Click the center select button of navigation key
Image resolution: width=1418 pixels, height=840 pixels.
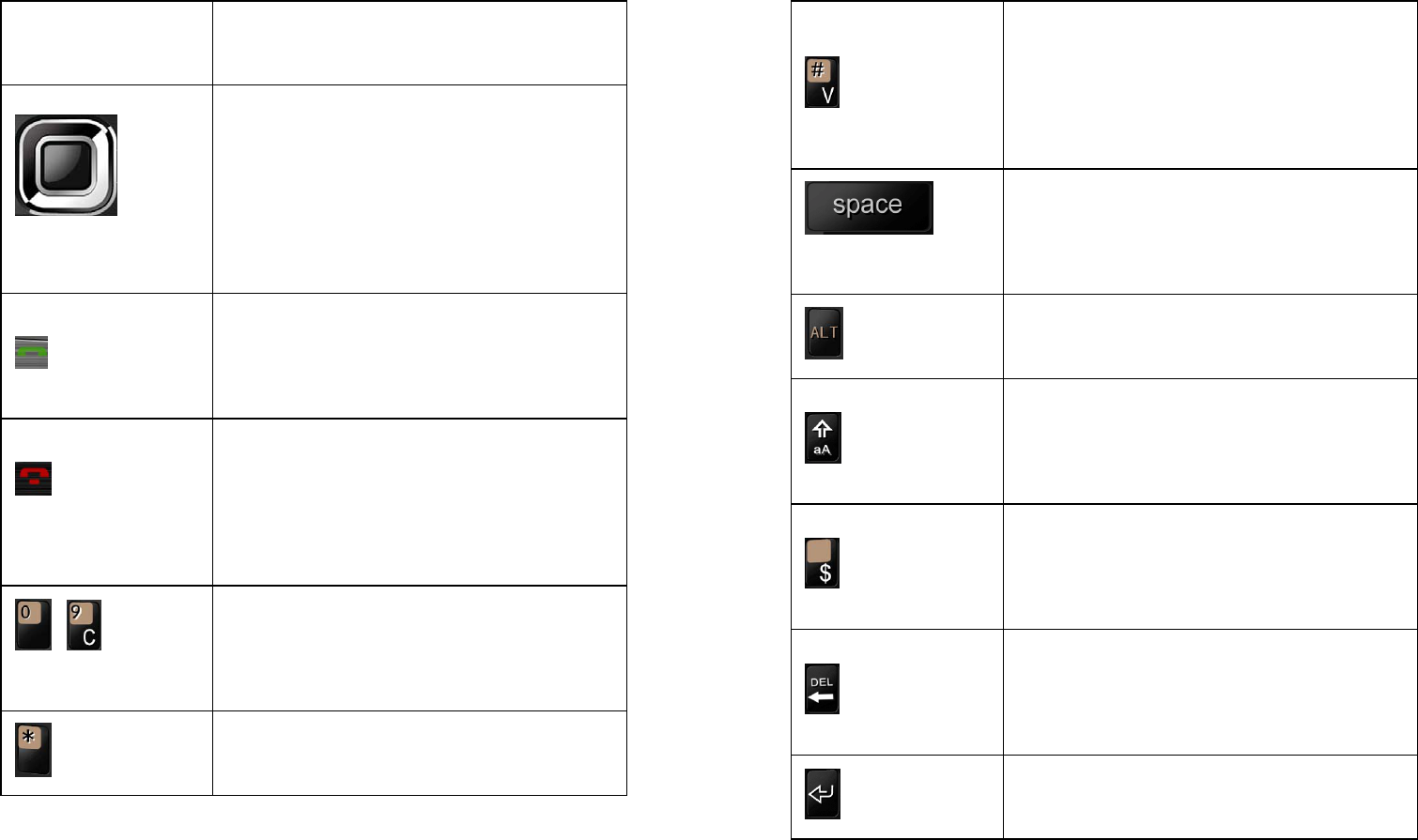point(66,165)
